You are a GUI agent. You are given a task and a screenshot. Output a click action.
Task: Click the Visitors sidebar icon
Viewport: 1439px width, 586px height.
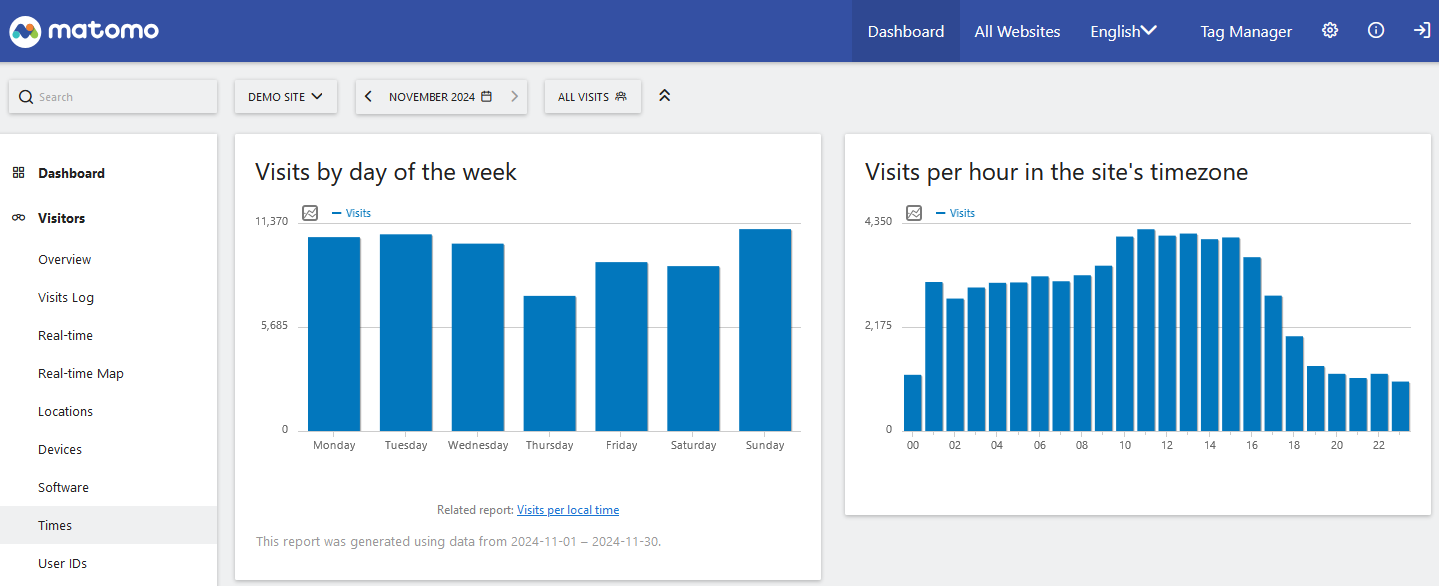tap(18, 218)
